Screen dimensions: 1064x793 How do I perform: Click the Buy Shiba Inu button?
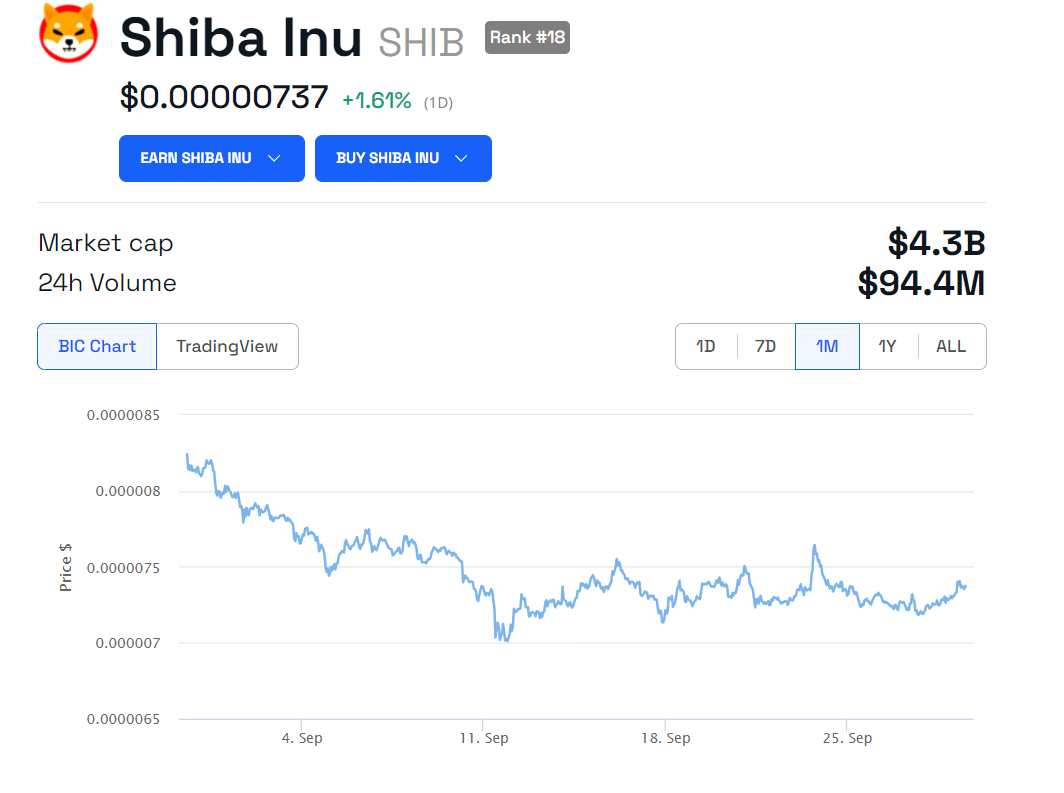(388, 159)
